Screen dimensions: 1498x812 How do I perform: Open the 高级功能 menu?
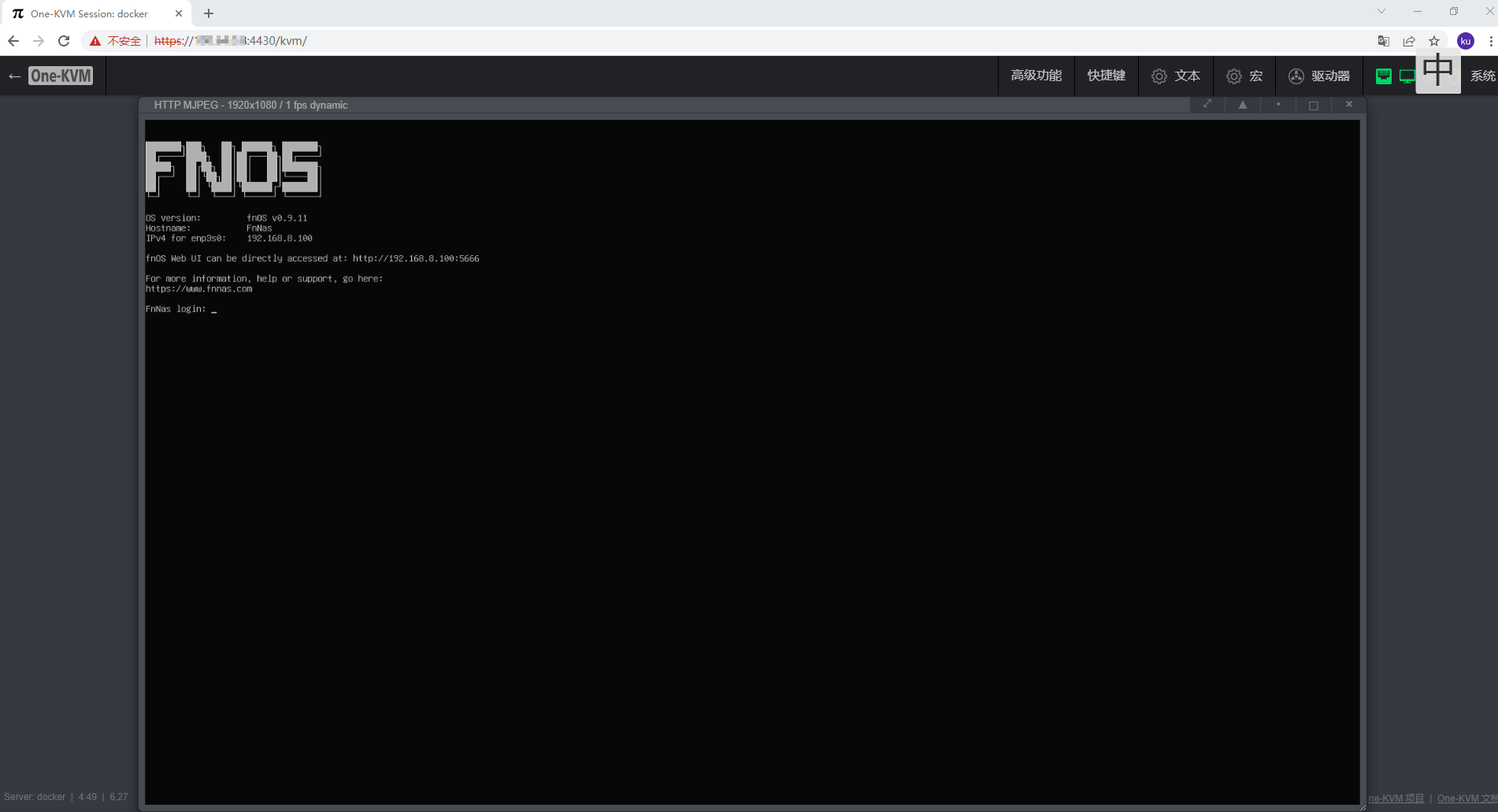(x=1036, y=76)
